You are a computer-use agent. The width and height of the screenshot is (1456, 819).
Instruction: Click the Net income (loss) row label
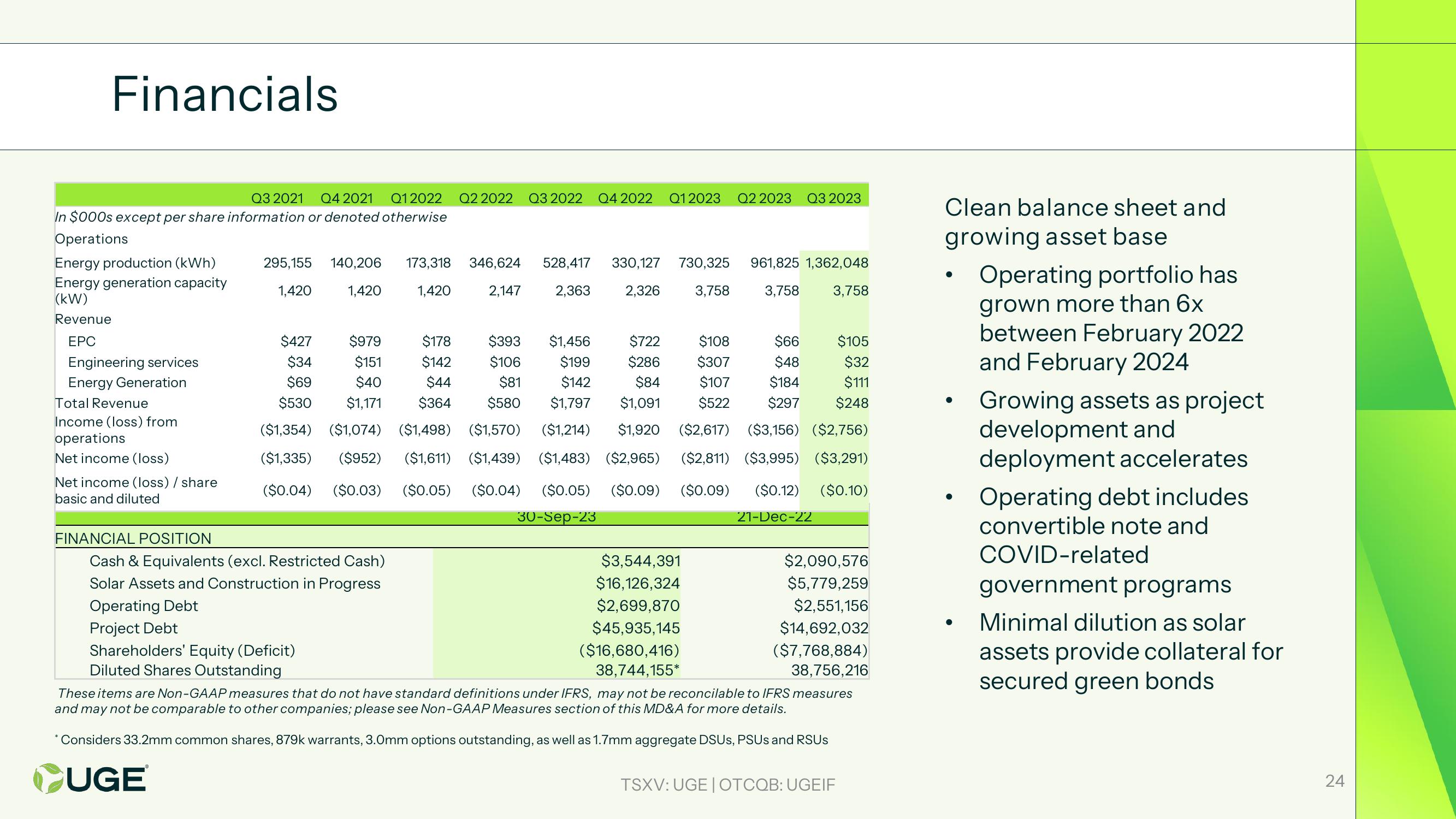pyautogui.click(x=112, y=459)
